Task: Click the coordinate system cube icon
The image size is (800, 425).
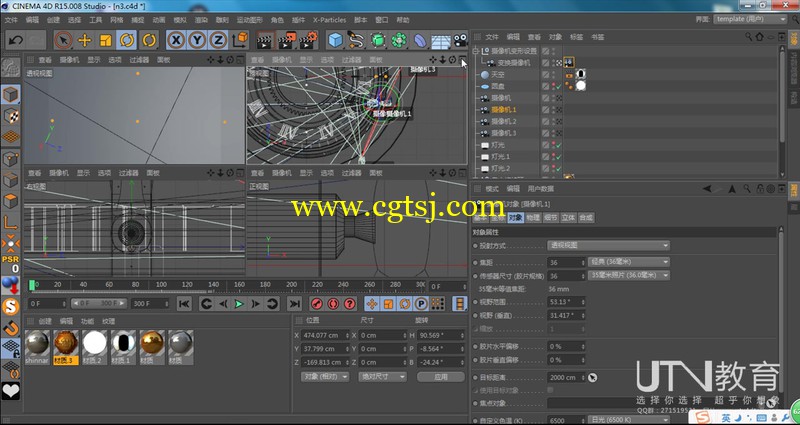Action: click(x=240, y=40)
